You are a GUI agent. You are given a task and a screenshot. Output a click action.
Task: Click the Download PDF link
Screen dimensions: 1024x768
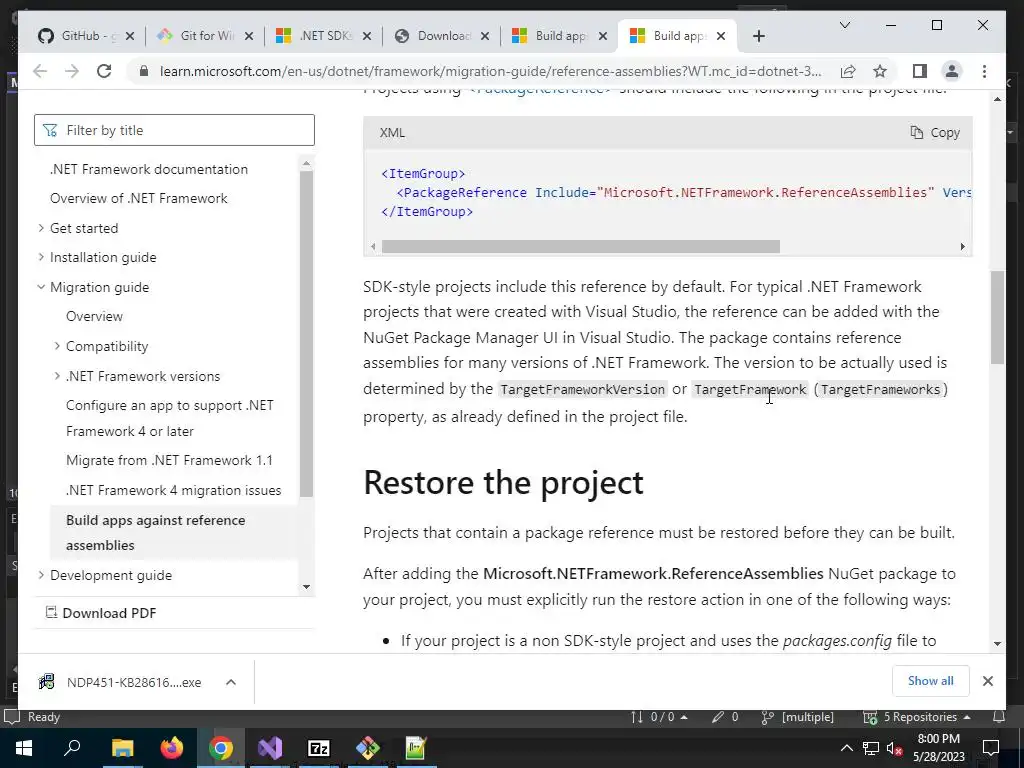tap(101, 613)
